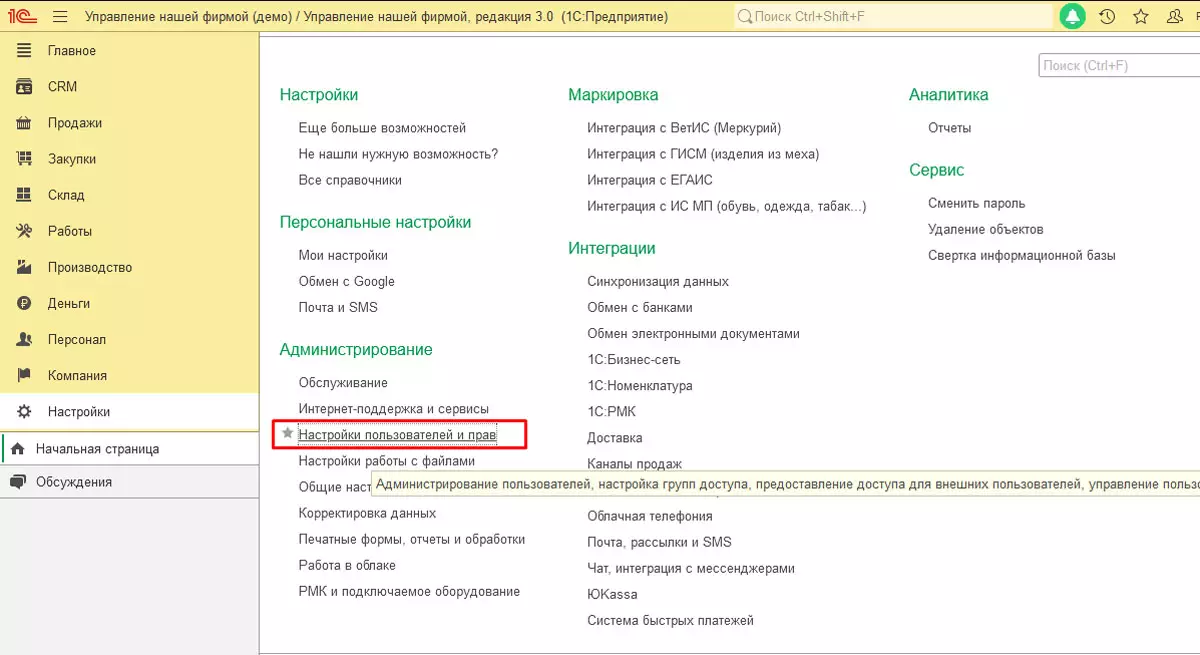This screenshot has height=655, width=1200.
Task: Open the Компания section
Action: [x=77, y=375]
